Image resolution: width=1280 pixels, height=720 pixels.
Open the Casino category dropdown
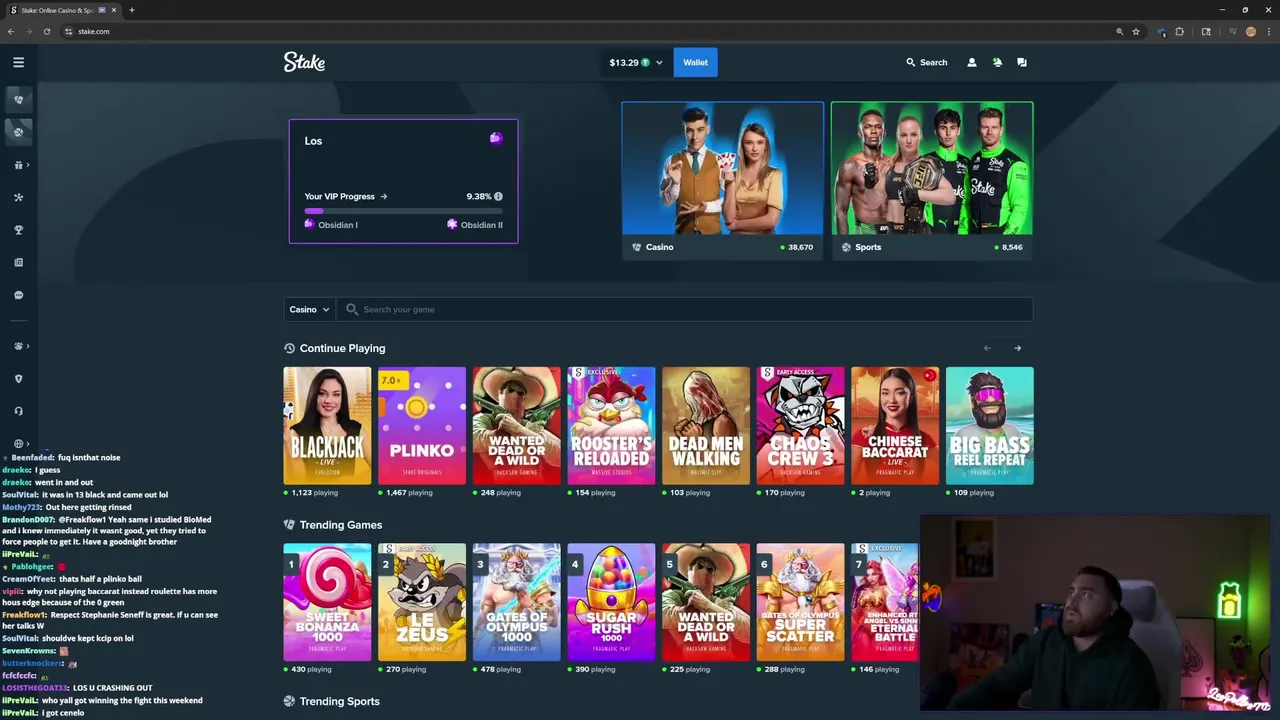309,309
